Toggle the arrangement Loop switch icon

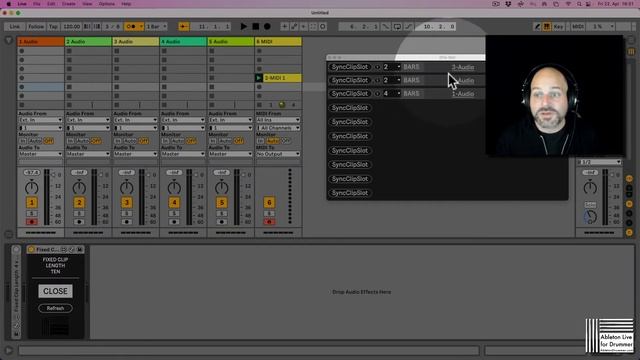click(x=397, y=27)
